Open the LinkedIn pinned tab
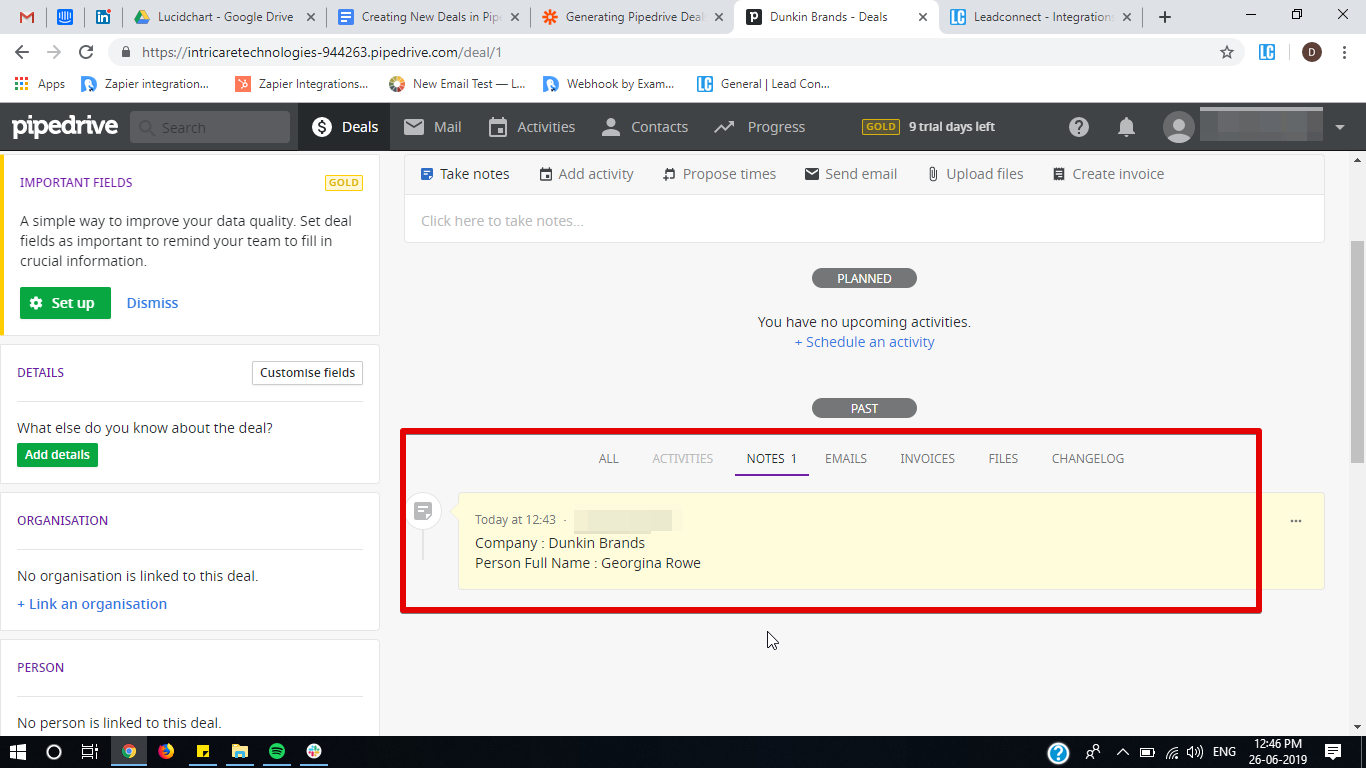 pyautogui.click(x=103, y=17)
